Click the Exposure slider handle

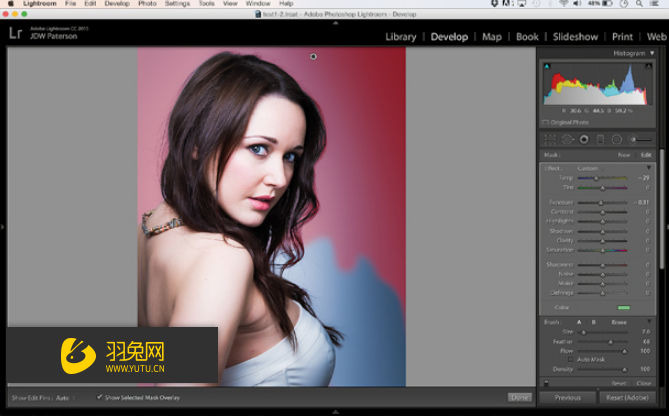click(x=601, y=203)
